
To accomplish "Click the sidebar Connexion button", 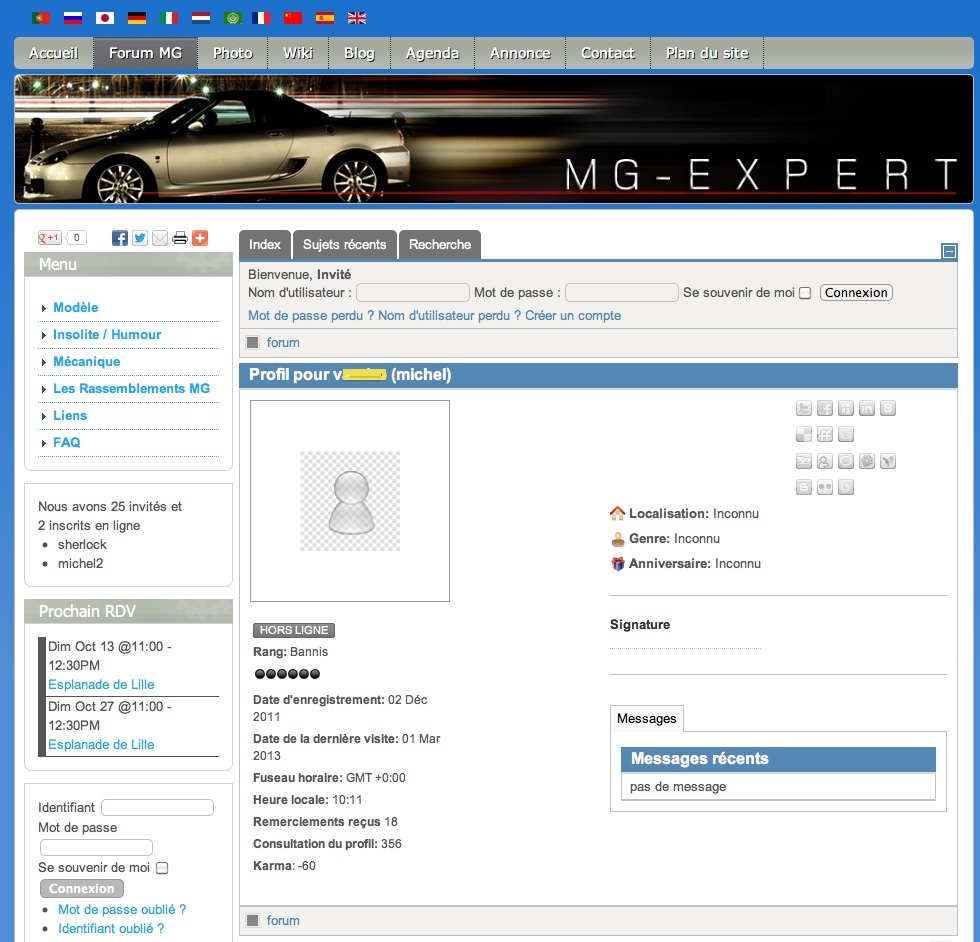I will [x=82, y=888].
